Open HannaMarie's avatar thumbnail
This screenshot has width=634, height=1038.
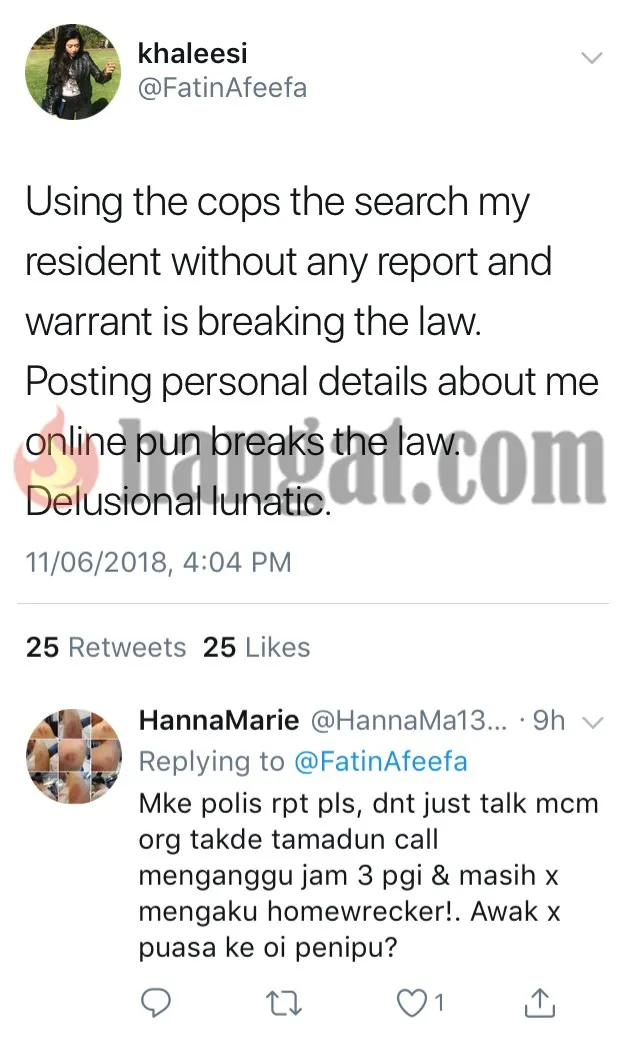pyautogui.click(x=74, y=756)
